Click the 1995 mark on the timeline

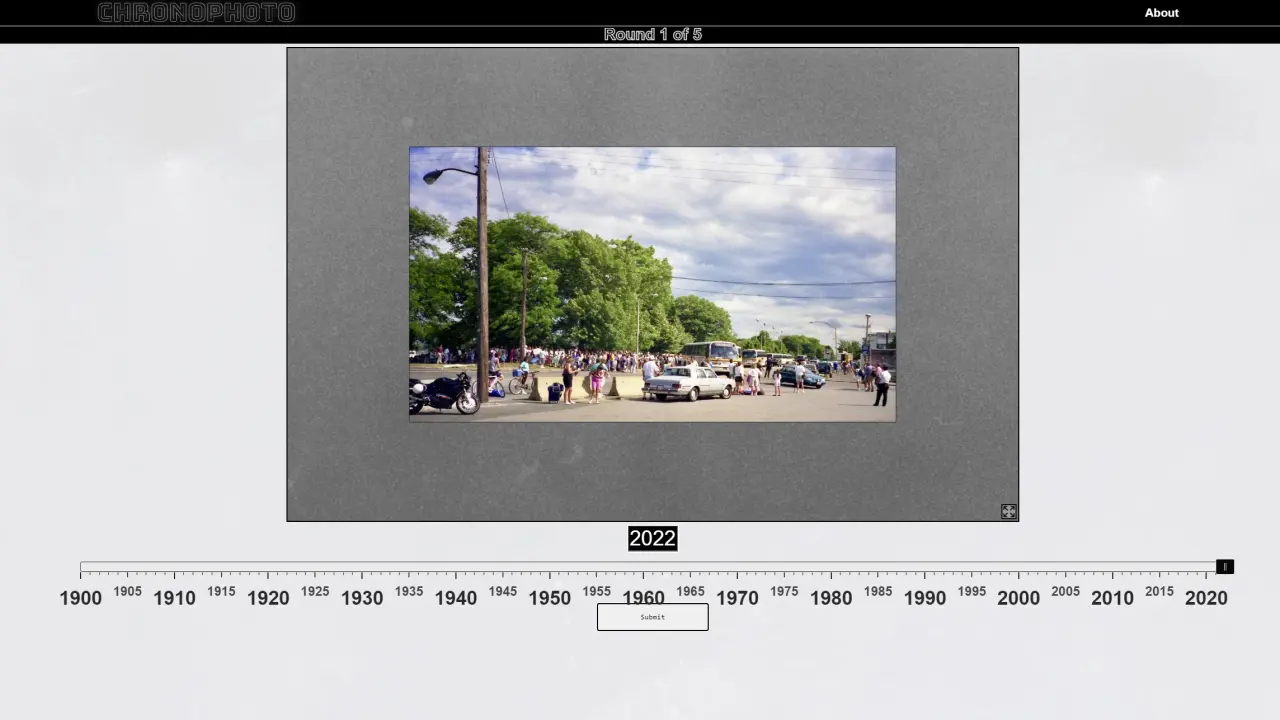coord(972,591)
